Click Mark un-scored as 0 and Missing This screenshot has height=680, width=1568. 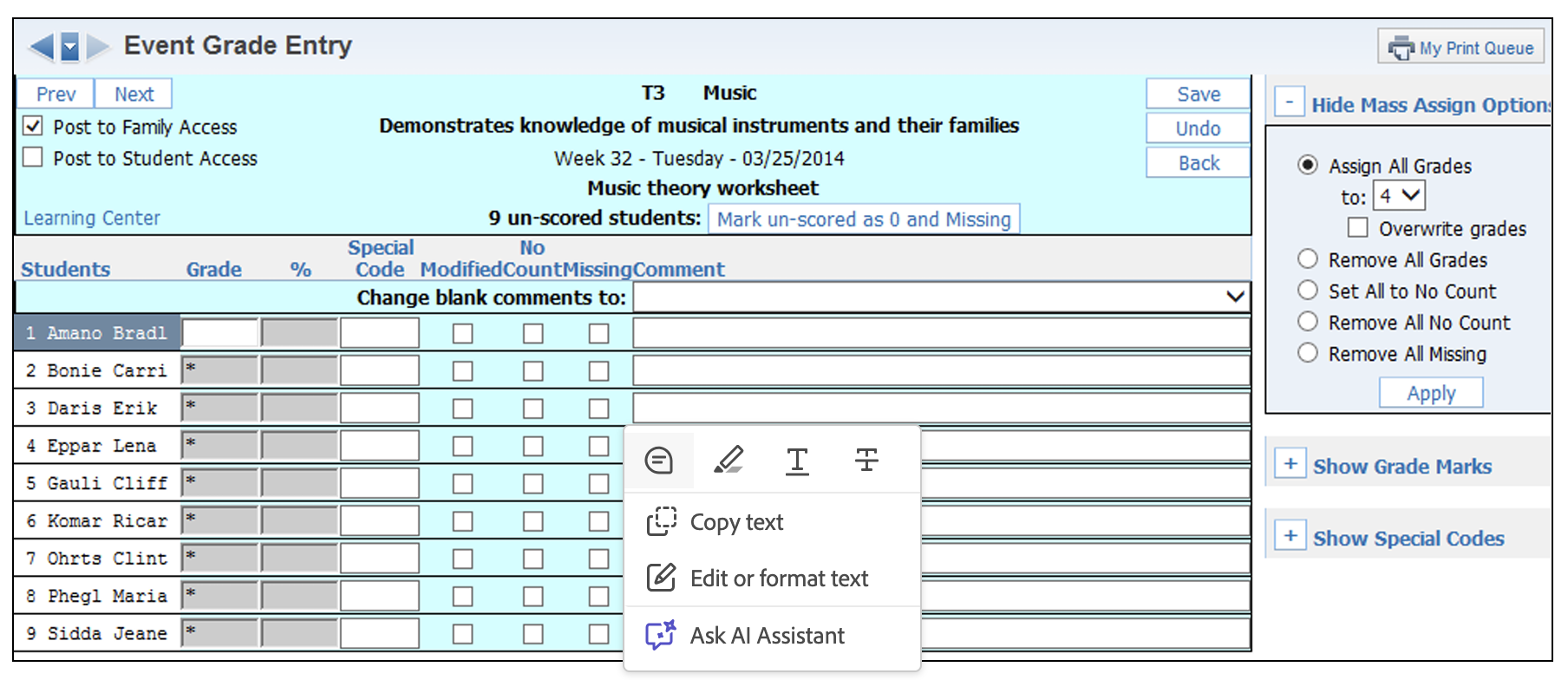pyautogui.click(x=864, y=219)
